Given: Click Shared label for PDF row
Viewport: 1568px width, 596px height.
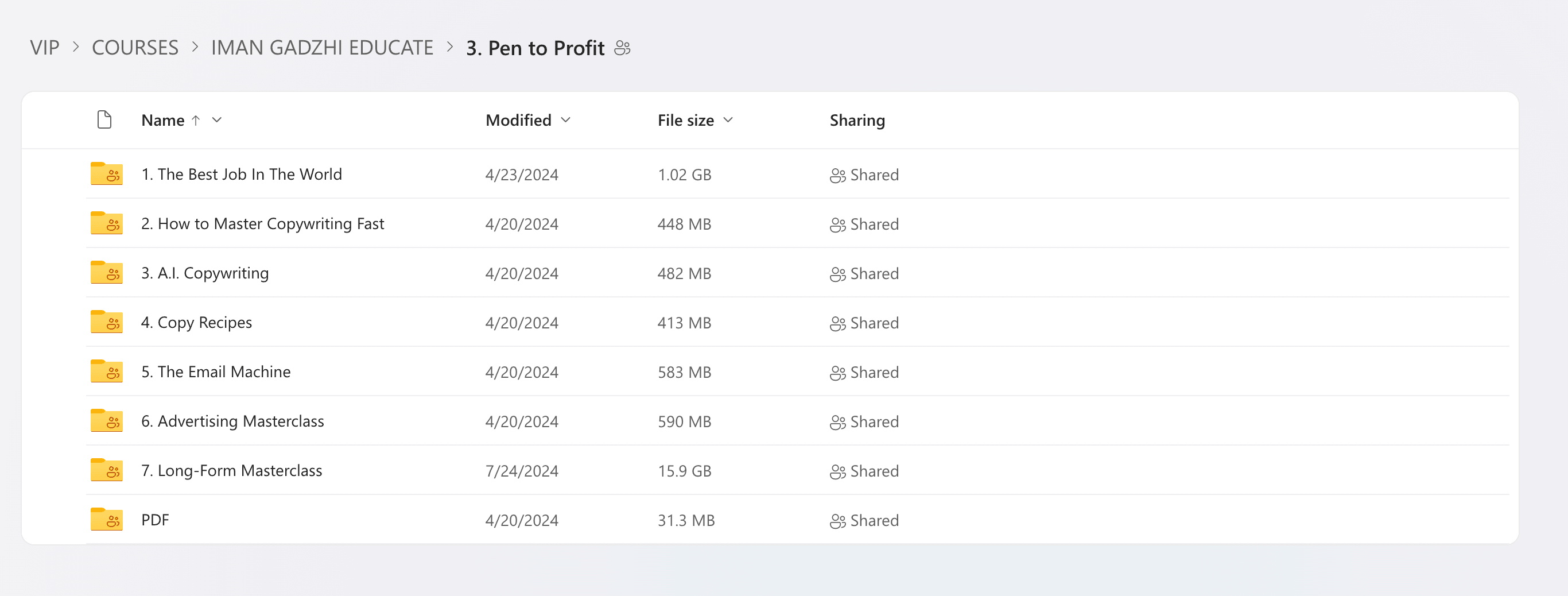Looking at the screenshot, I should 874,520.
